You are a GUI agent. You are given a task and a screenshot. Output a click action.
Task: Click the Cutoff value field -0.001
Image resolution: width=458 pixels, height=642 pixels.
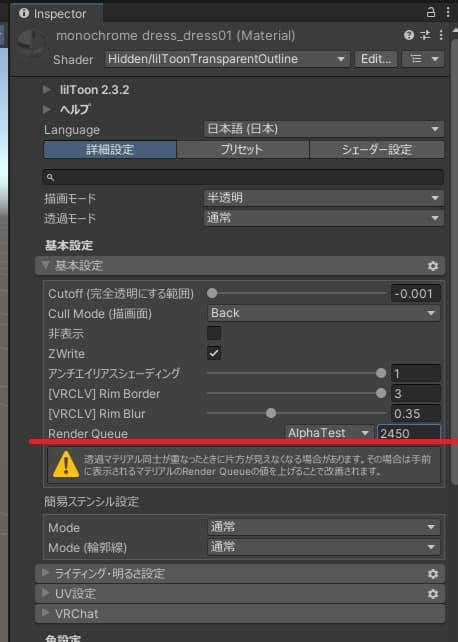(x=415, y=294)
